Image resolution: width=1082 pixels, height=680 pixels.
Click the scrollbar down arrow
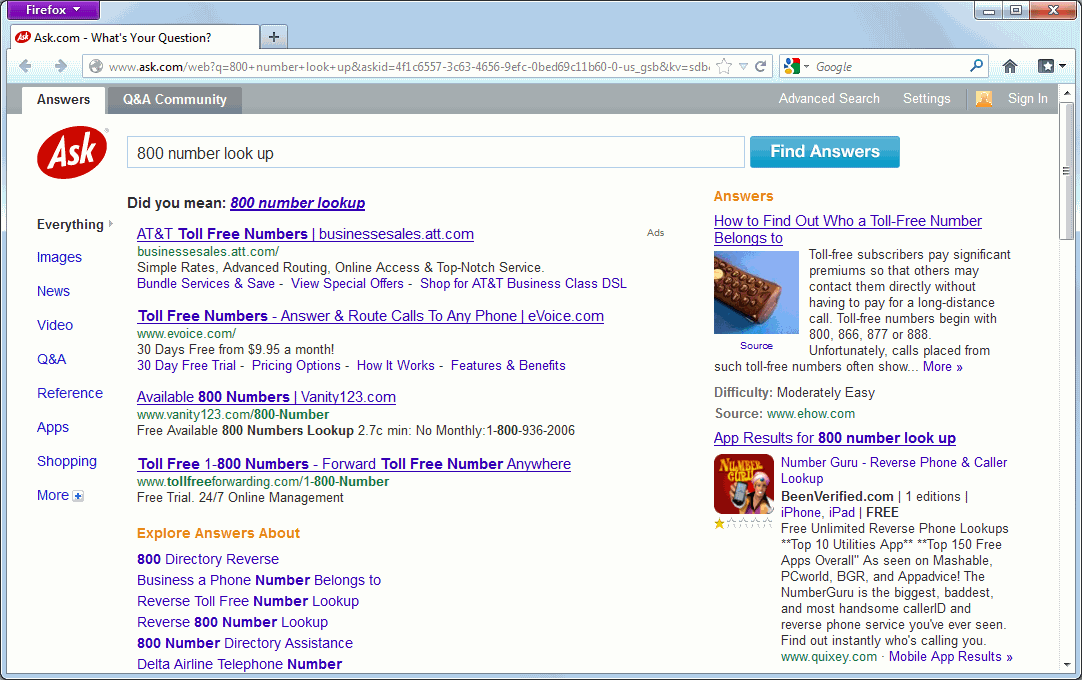[x=1067, y=665]
